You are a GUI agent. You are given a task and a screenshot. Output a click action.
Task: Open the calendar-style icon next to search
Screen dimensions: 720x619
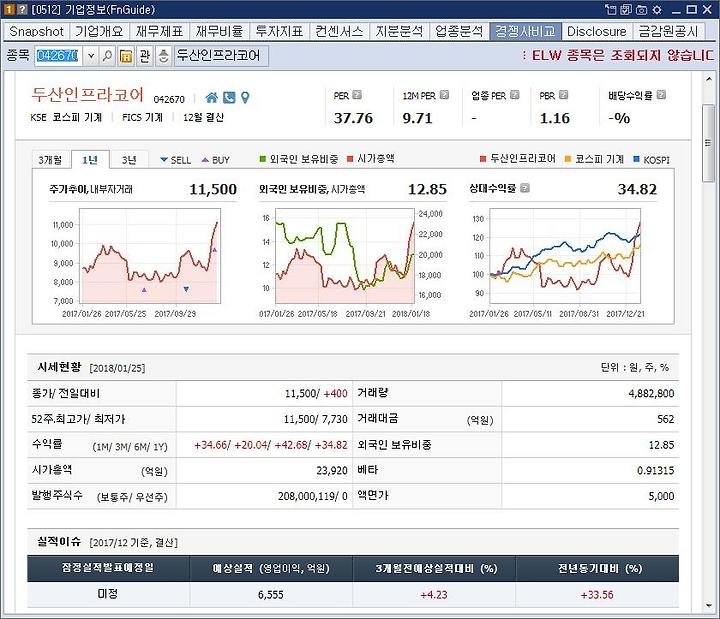pyautogui.click(x=126, y=56)
